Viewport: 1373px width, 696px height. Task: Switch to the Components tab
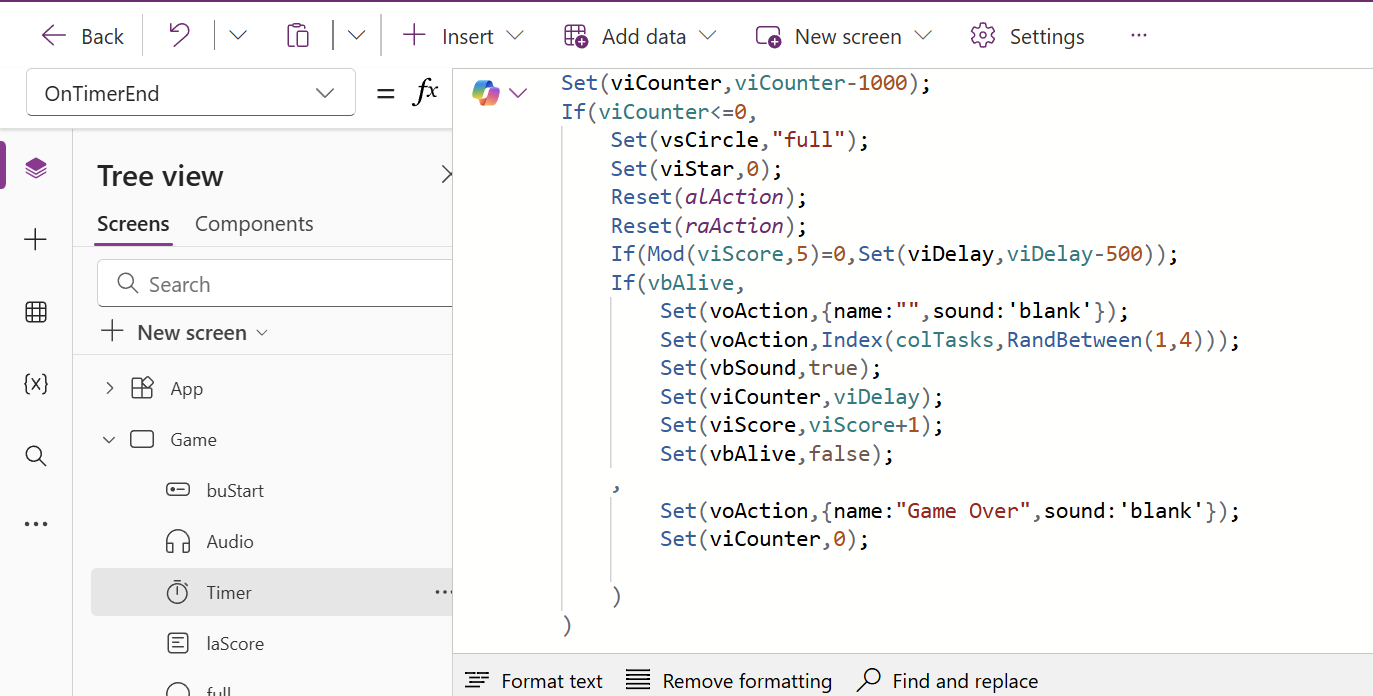pos(254,224)
